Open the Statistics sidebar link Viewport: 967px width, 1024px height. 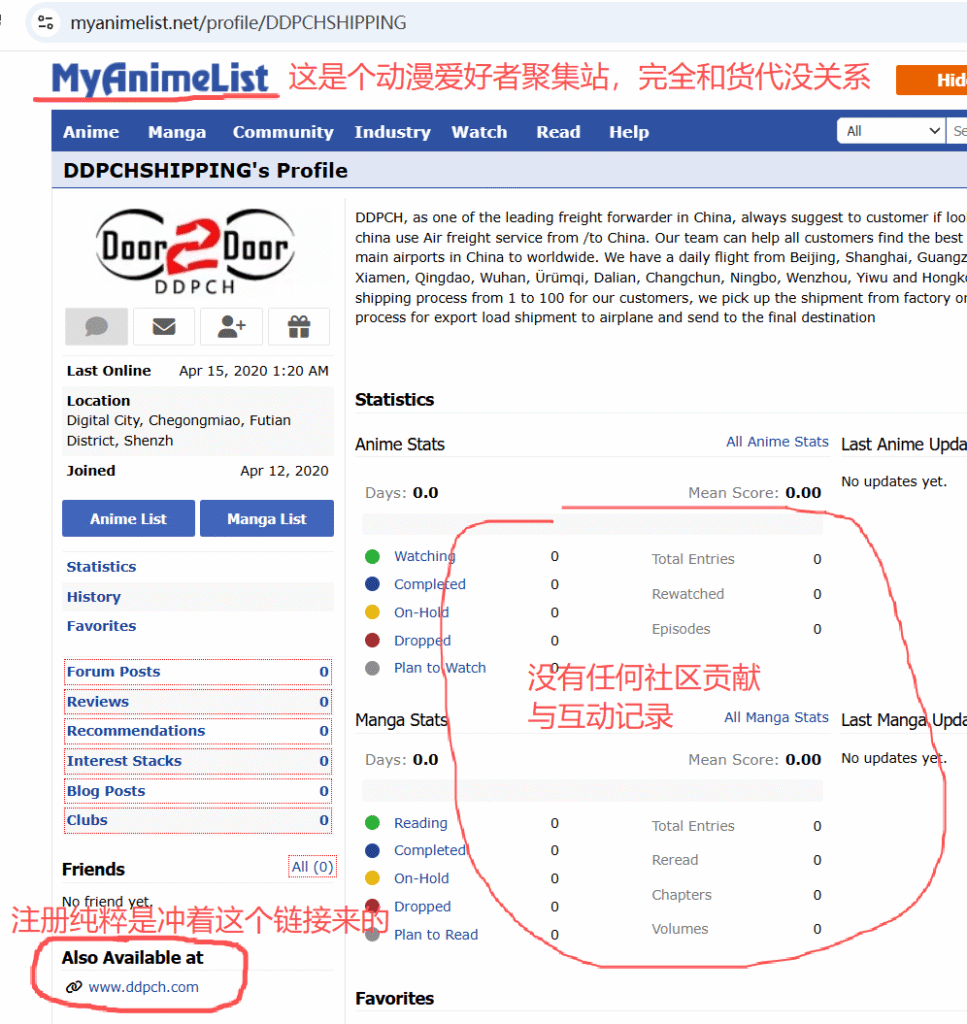click(x=101, y=567)
